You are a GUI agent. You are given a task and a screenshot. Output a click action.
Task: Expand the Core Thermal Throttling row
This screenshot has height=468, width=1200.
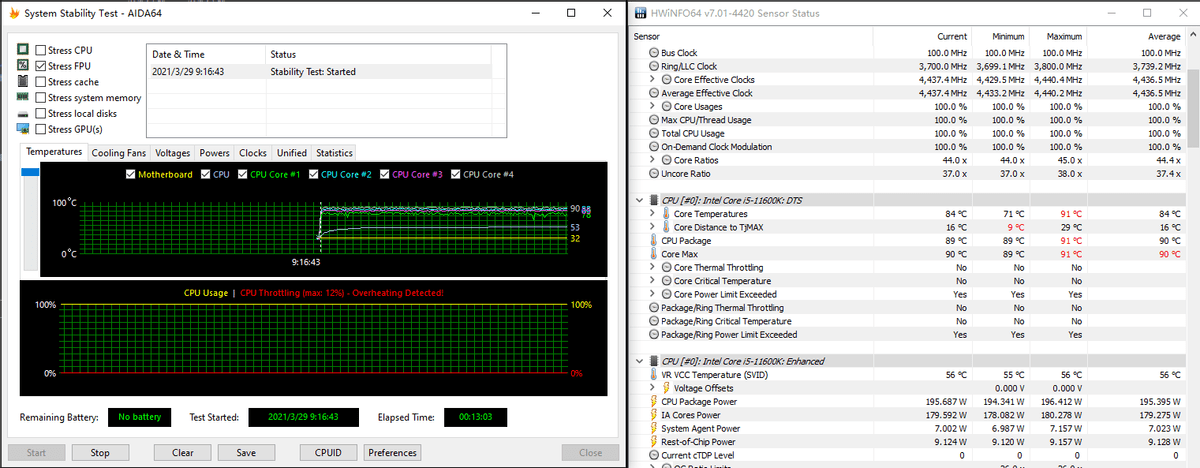(653, 268)
